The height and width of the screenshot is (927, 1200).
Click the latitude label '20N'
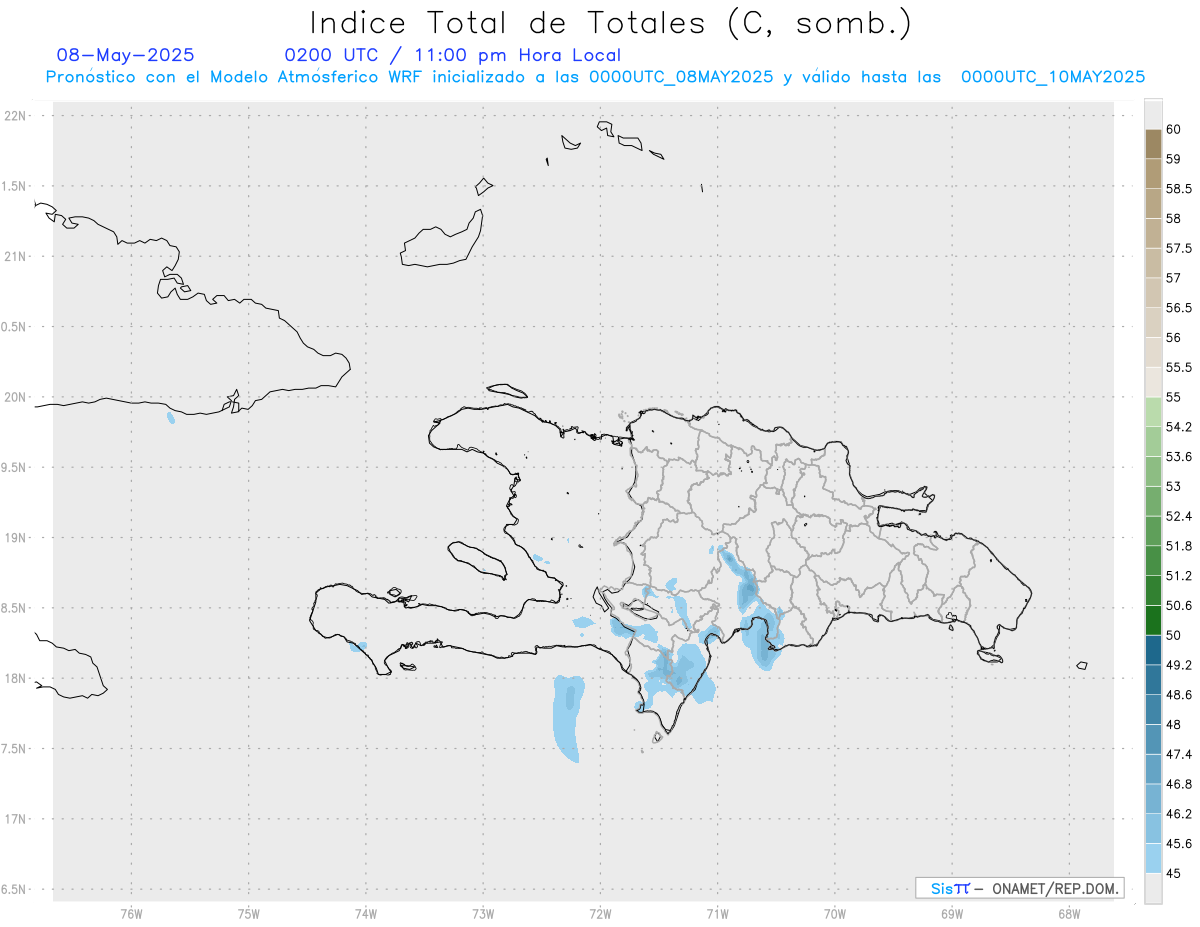tap(15, 397)
